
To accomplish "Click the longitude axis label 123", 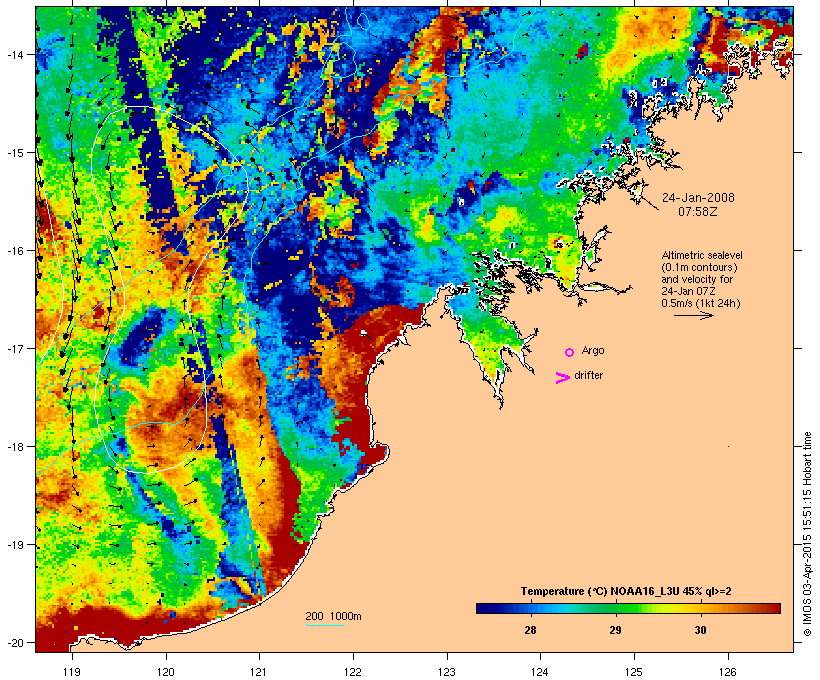I will [447, 672].
